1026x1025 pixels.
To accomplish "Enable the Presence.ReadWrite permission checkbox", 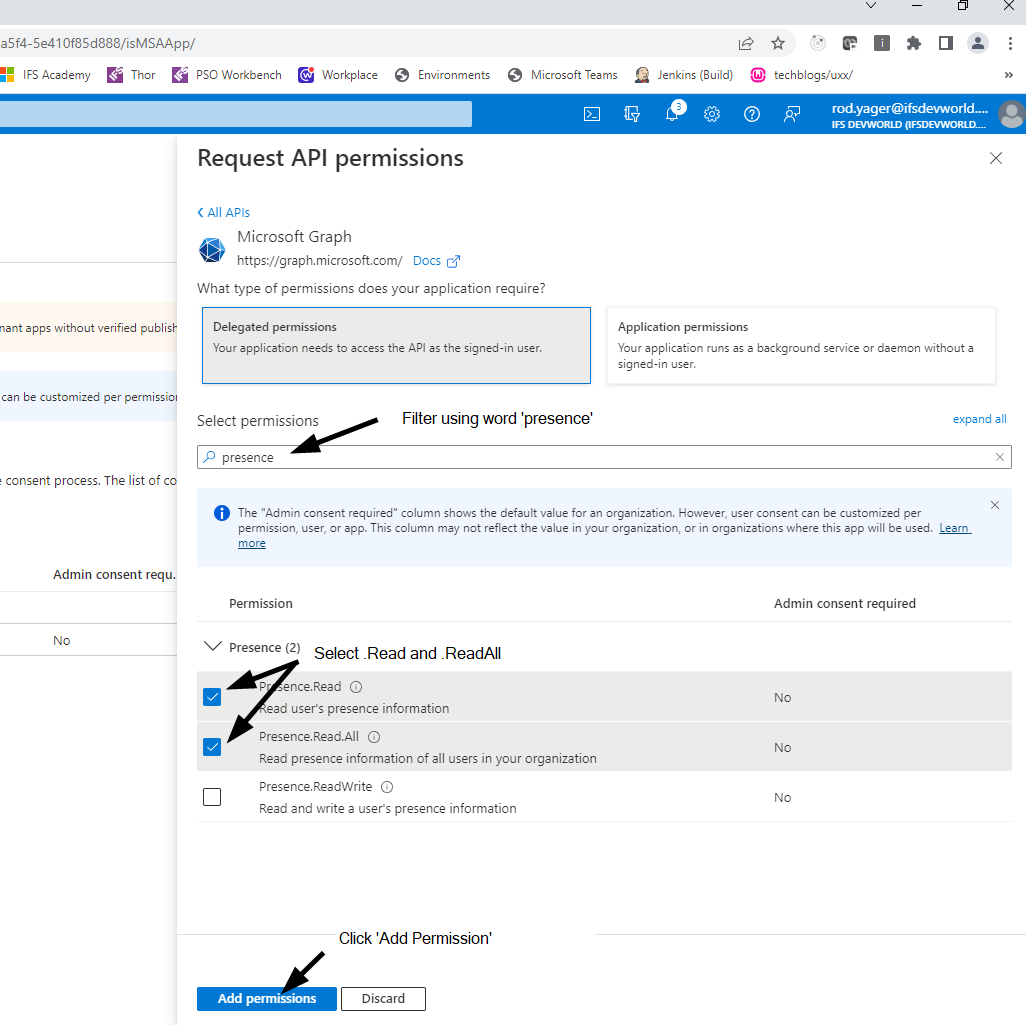I will (212, 797).
